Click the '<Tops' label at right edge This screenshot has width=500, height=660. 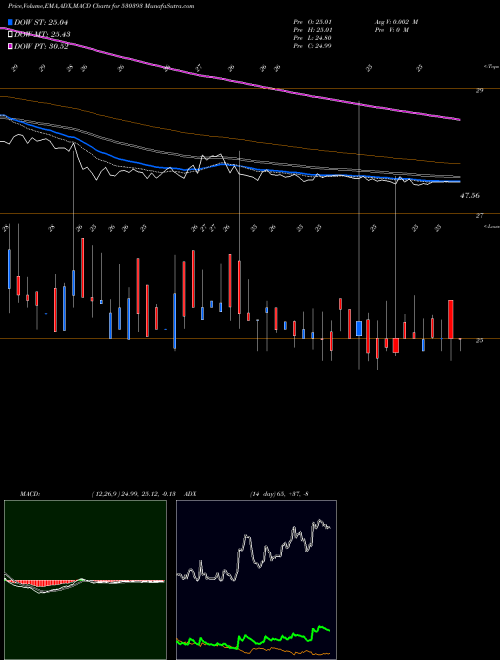(x=491, y=67)
